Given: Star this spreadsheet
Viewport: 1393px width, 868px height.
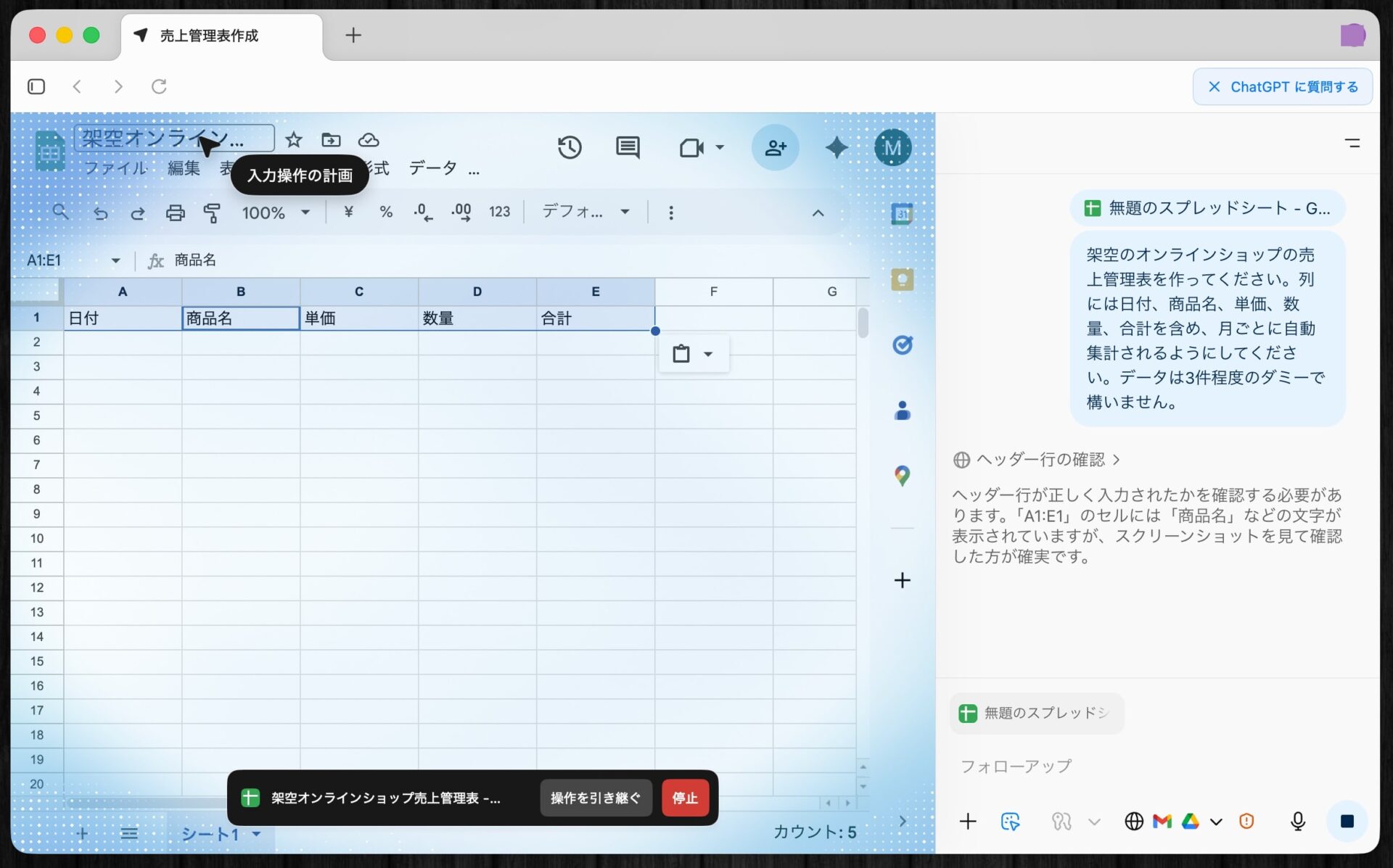Looking at the screenshot, I should [x=293, y=139].
